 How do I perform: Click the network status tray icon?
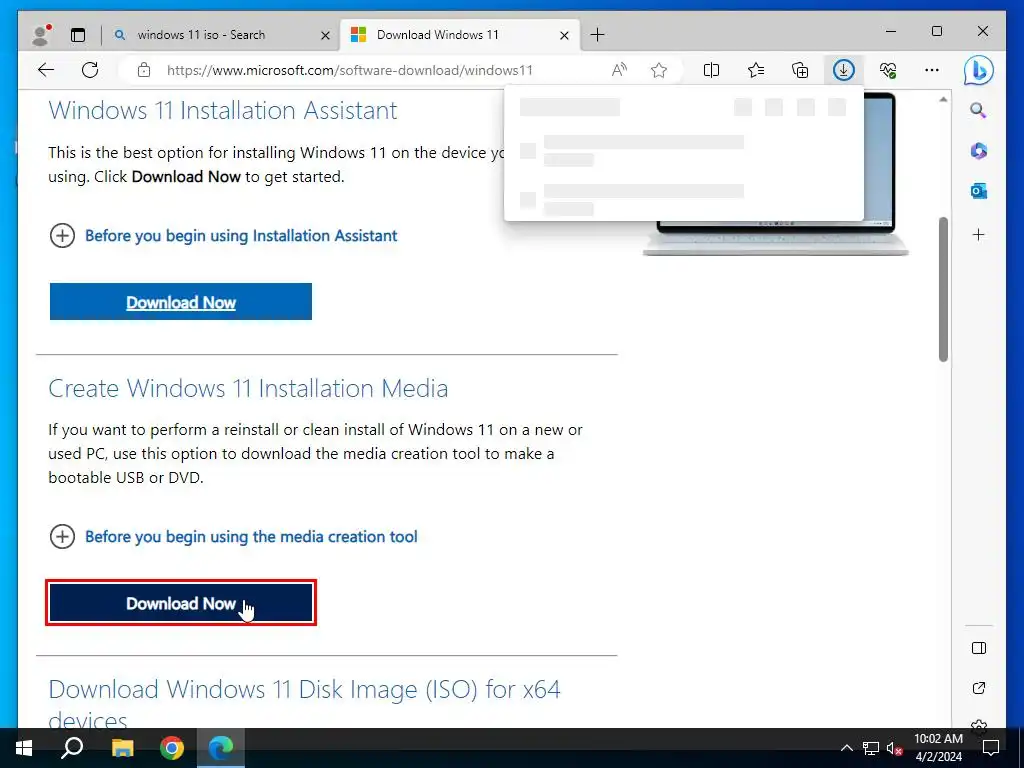pos(871,748)
